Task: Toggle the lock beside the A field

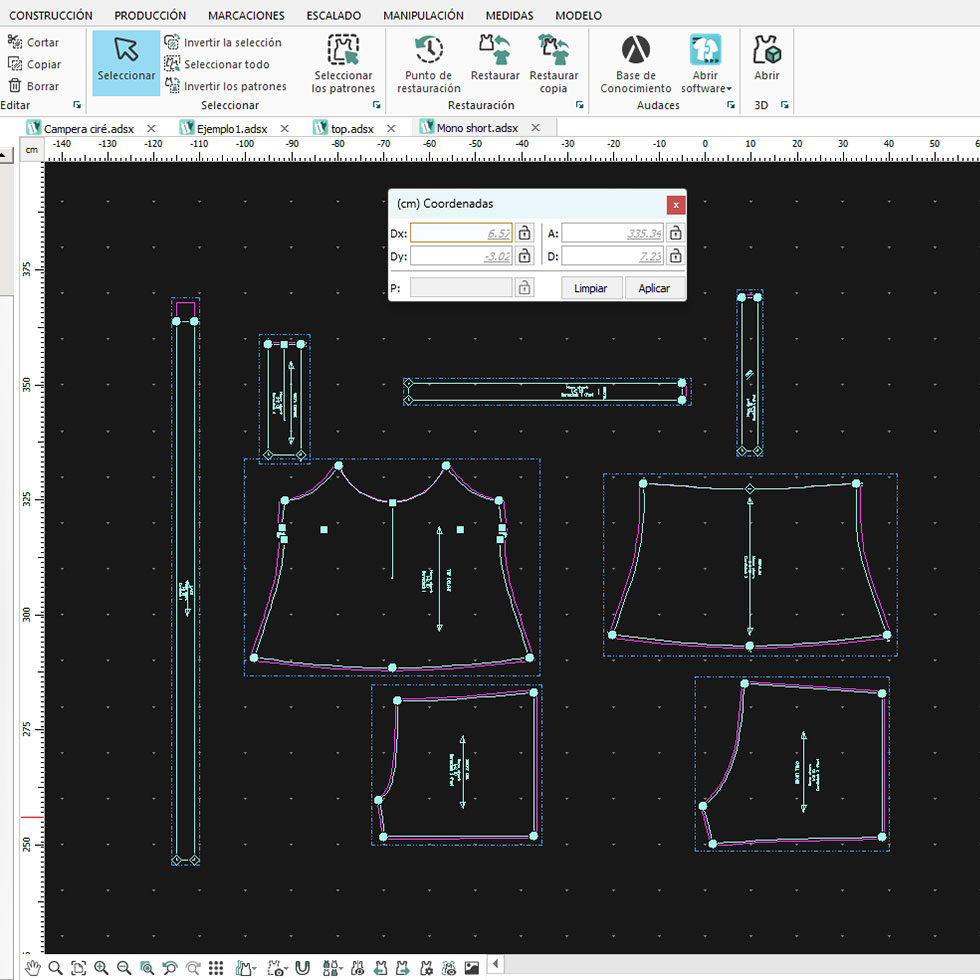Action: (676, 233)
